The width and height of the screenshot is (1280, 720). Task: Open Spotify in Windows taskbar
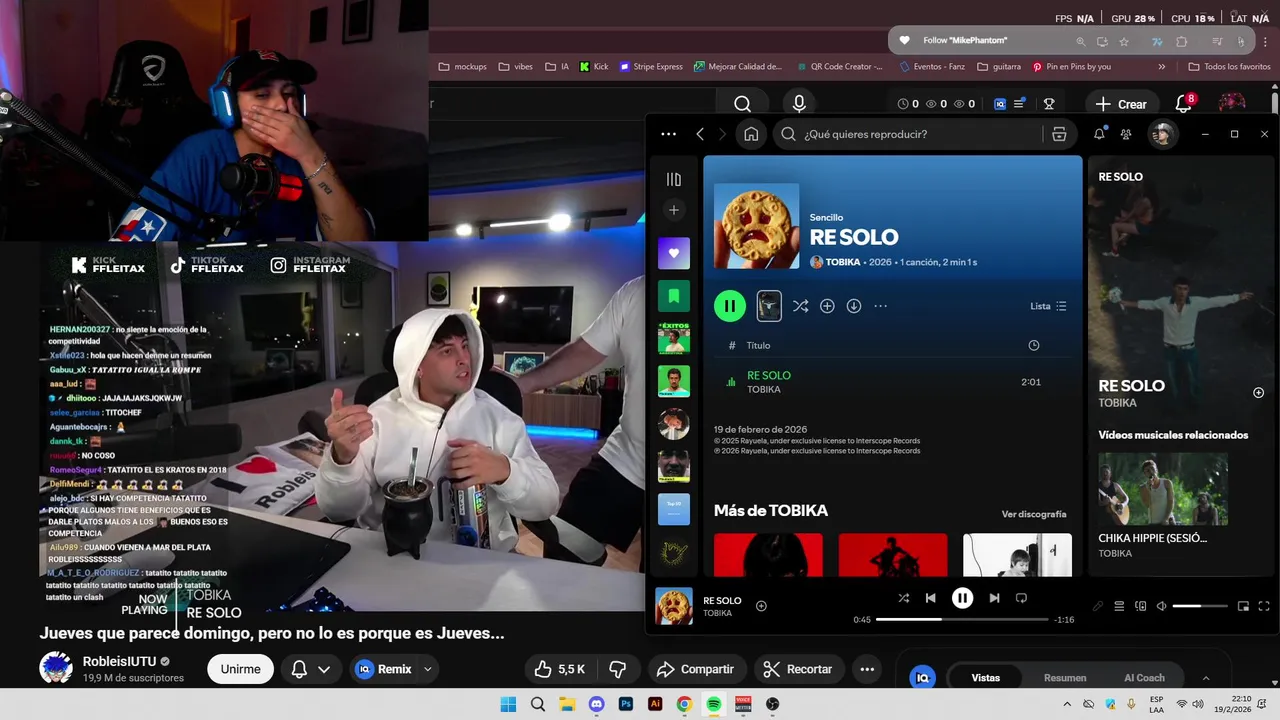tap(713, 704)
